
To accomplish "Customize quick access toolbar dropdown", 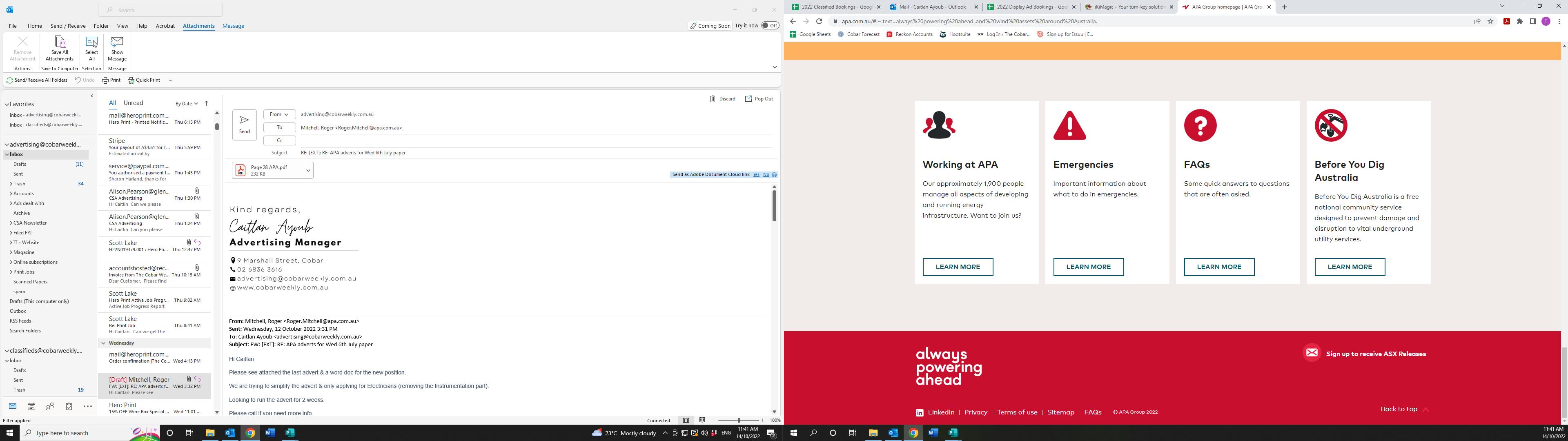I will (170, 80).
